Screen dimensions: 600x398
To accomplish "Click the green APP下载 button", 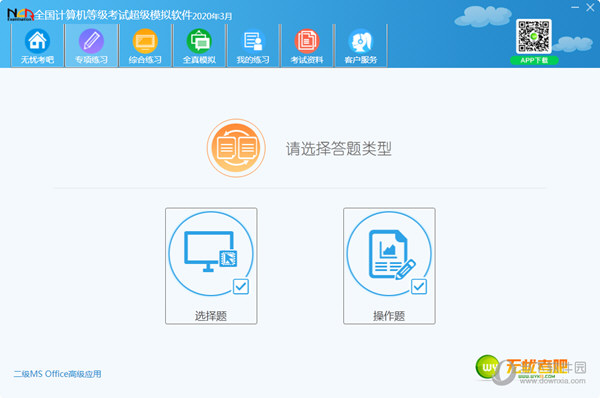I will tap(534, 60).
